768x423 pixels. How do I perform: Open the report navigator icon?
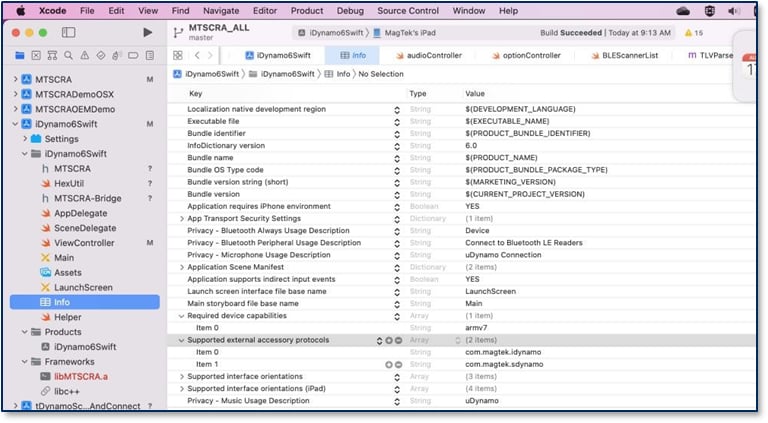[150, 55]
